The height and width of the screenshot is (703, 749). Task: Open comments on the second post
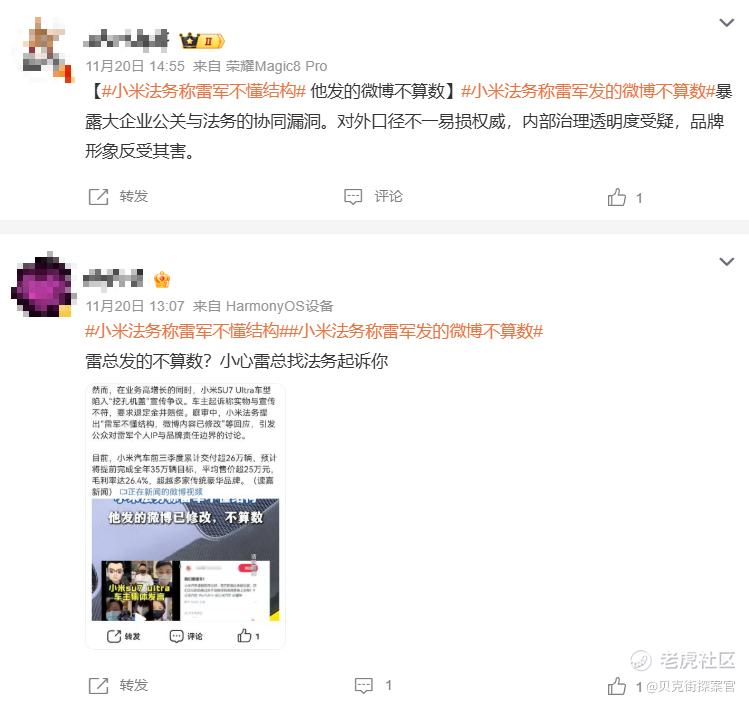364,686
